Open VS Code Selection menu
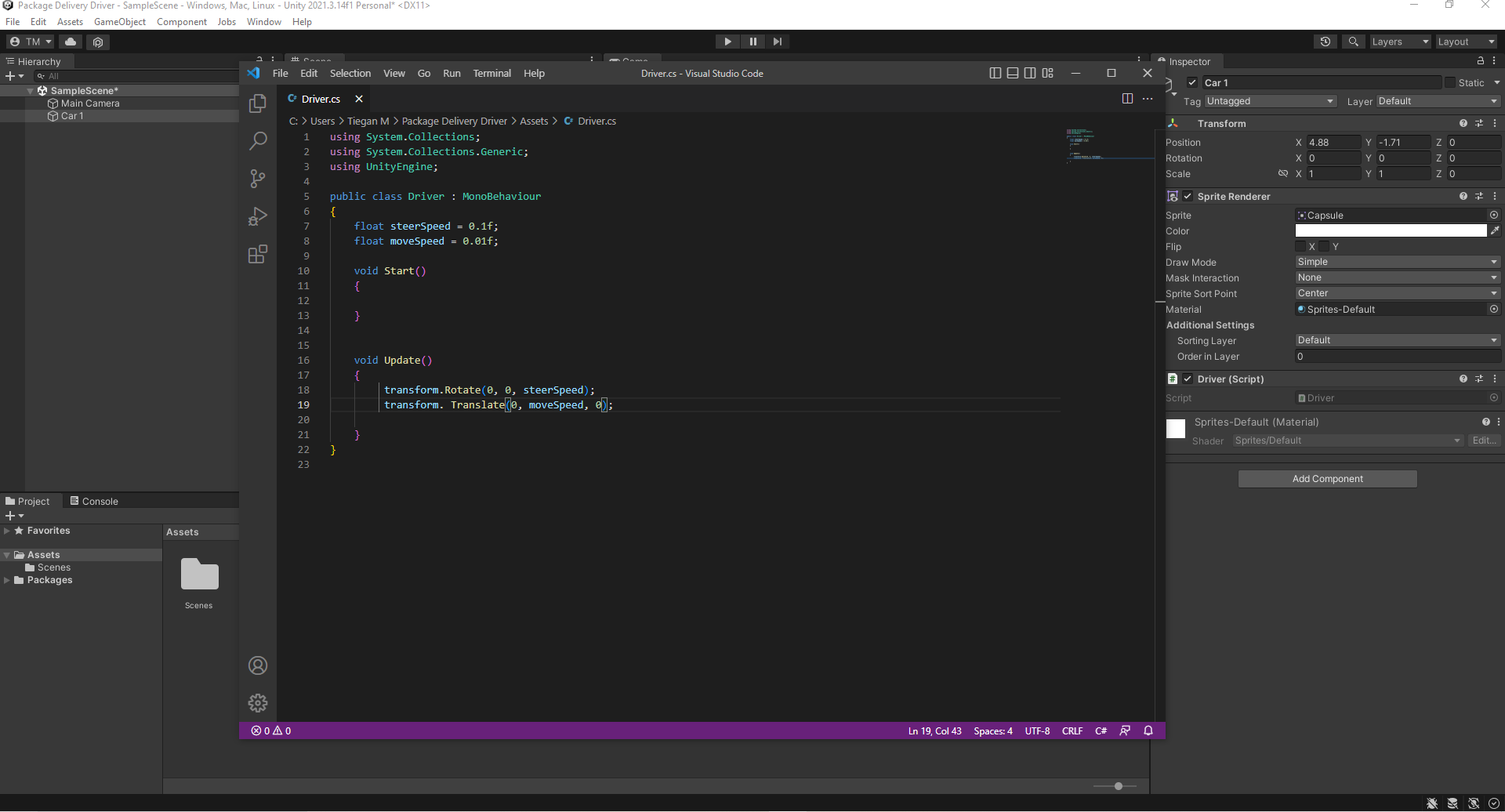The width and height of the screenshot is (1505, 812). point(350,73)
